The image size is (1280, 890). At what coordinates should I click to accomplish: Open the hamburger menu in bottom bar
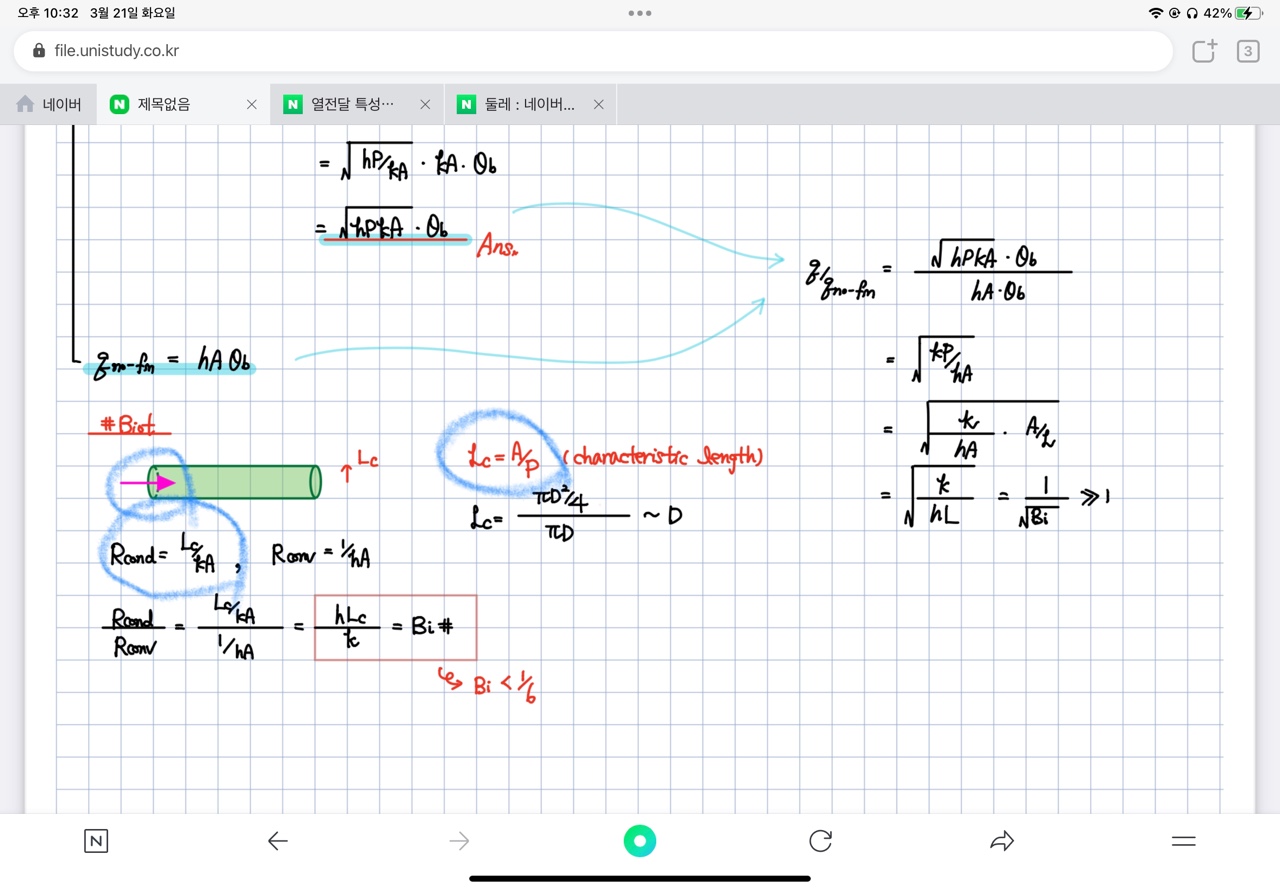pyautogui.click(x=1183, y=841)
